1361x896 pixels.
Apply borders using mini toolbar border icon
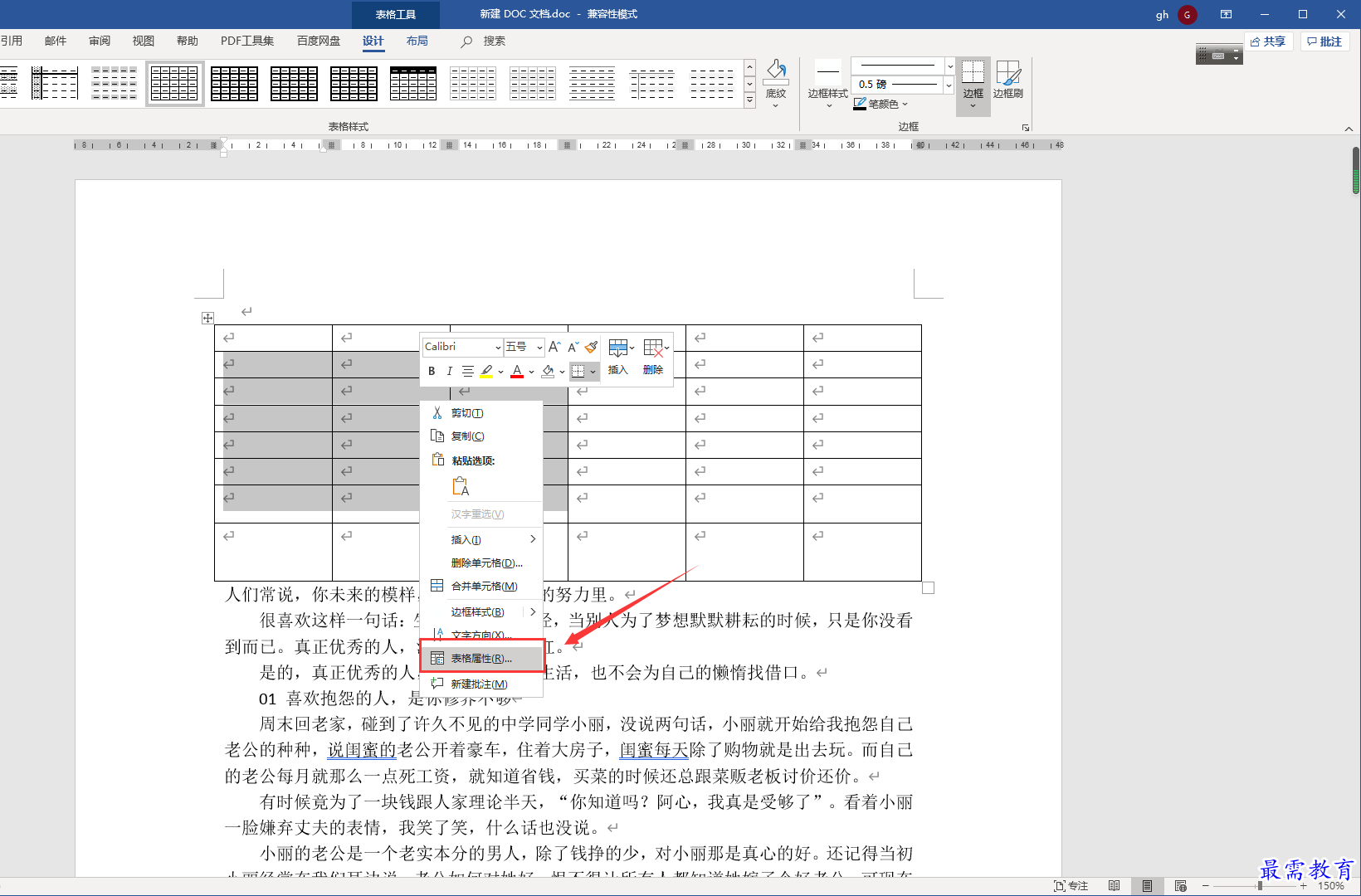578,371
